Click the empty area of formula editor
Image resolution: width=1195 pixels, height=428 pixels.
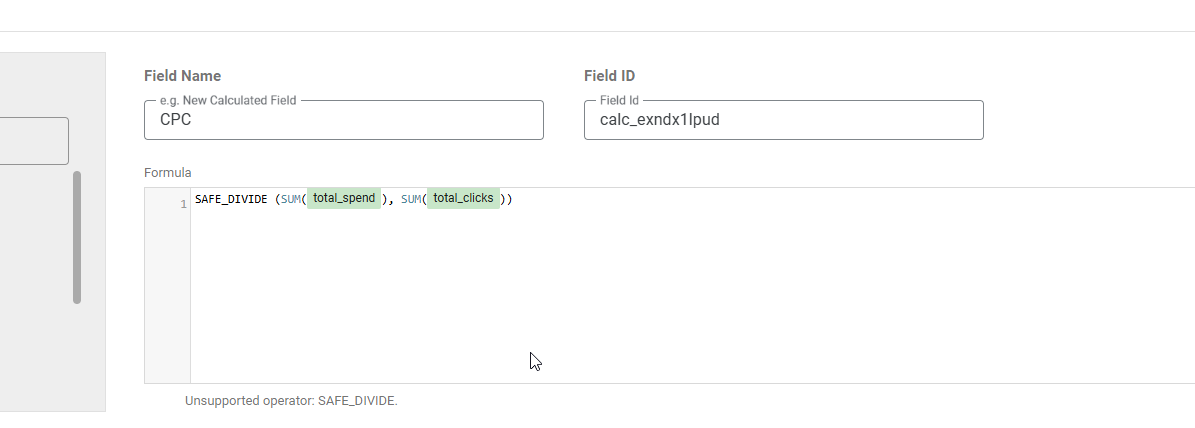pos(686,297)
